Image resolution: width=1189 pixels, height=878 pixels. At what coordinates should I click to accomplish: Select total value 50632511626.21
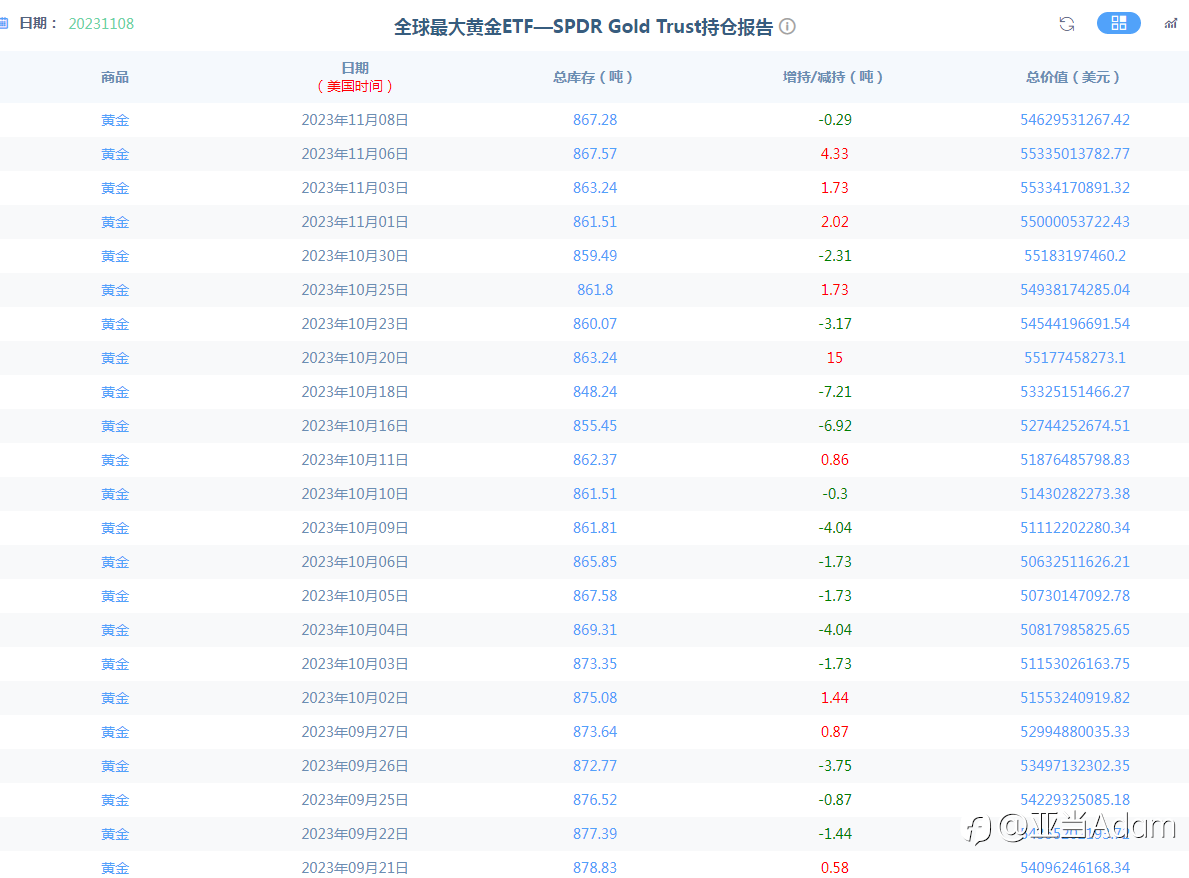[x=1074, y=562]
